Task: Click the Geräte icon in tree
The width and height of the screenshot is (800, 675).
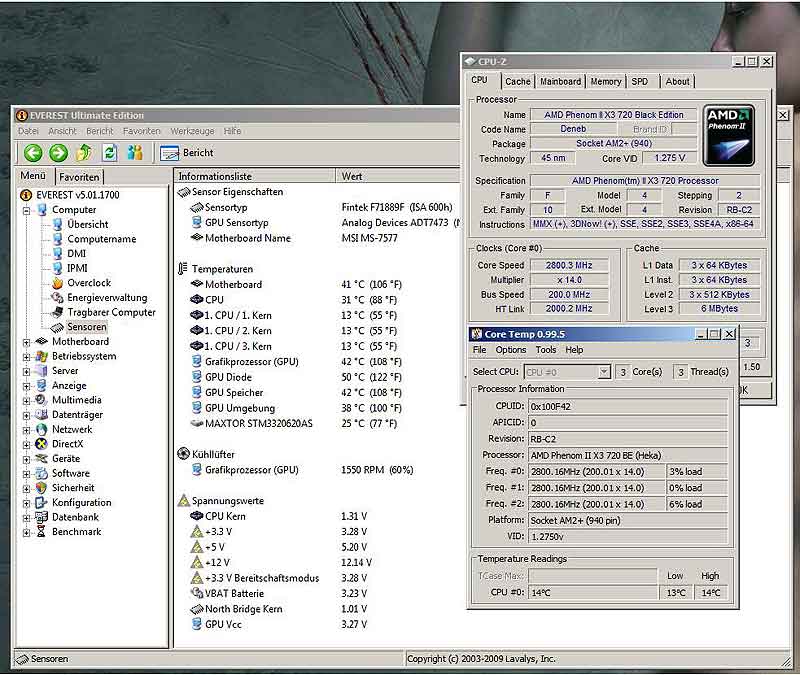Action: pyautogui.click(x=41, y=459)
